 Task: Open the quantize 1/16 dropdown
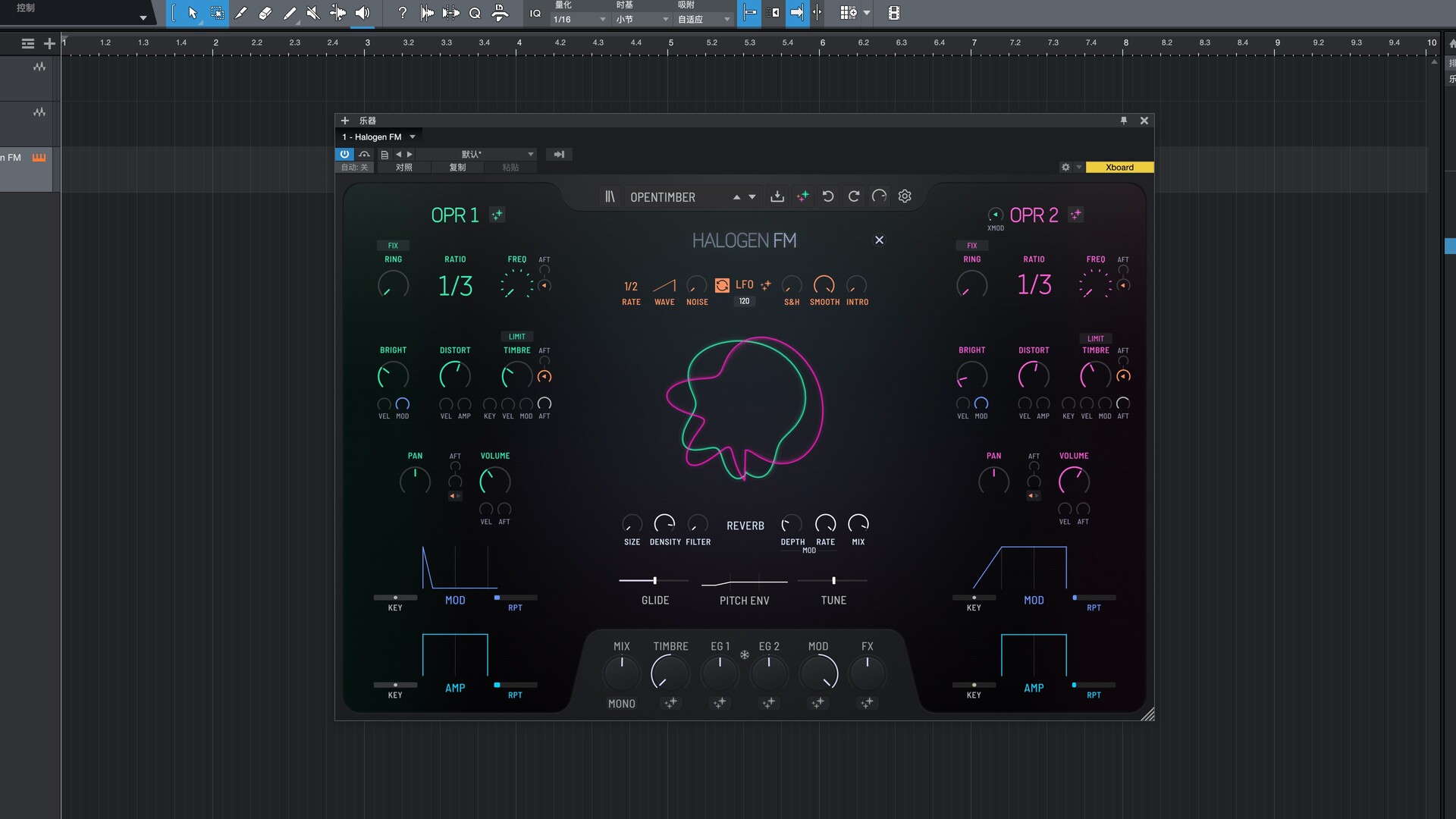coord(580,19)
